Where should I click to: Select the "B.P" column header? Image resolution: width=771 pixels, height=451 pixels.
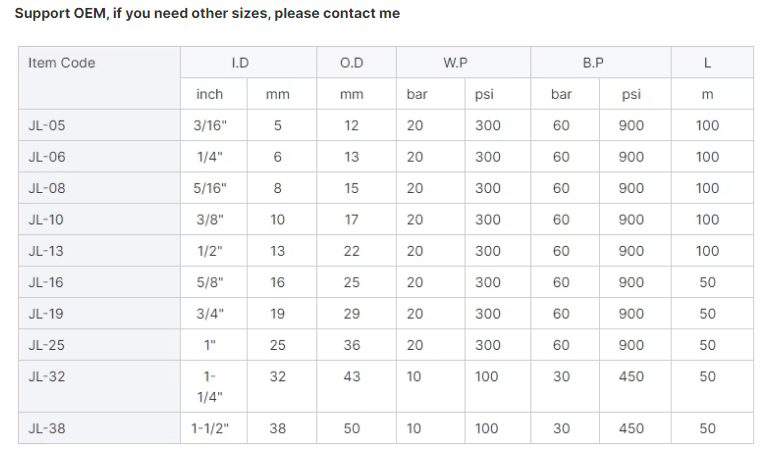(593, 63)
